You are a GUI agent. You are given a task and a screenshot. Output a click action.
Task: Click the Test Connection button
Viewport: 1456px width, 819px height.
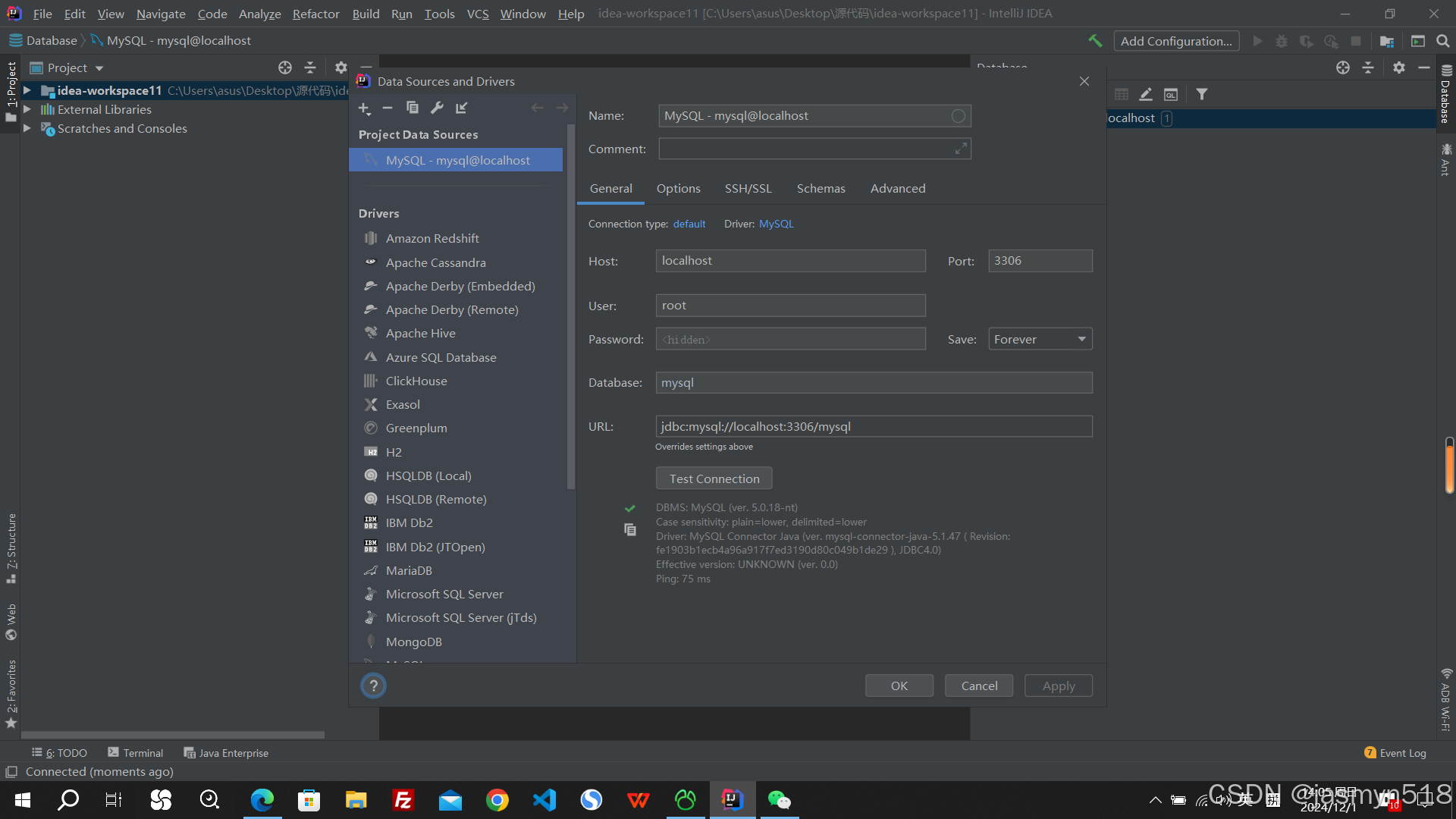click(x=714, y=479)
